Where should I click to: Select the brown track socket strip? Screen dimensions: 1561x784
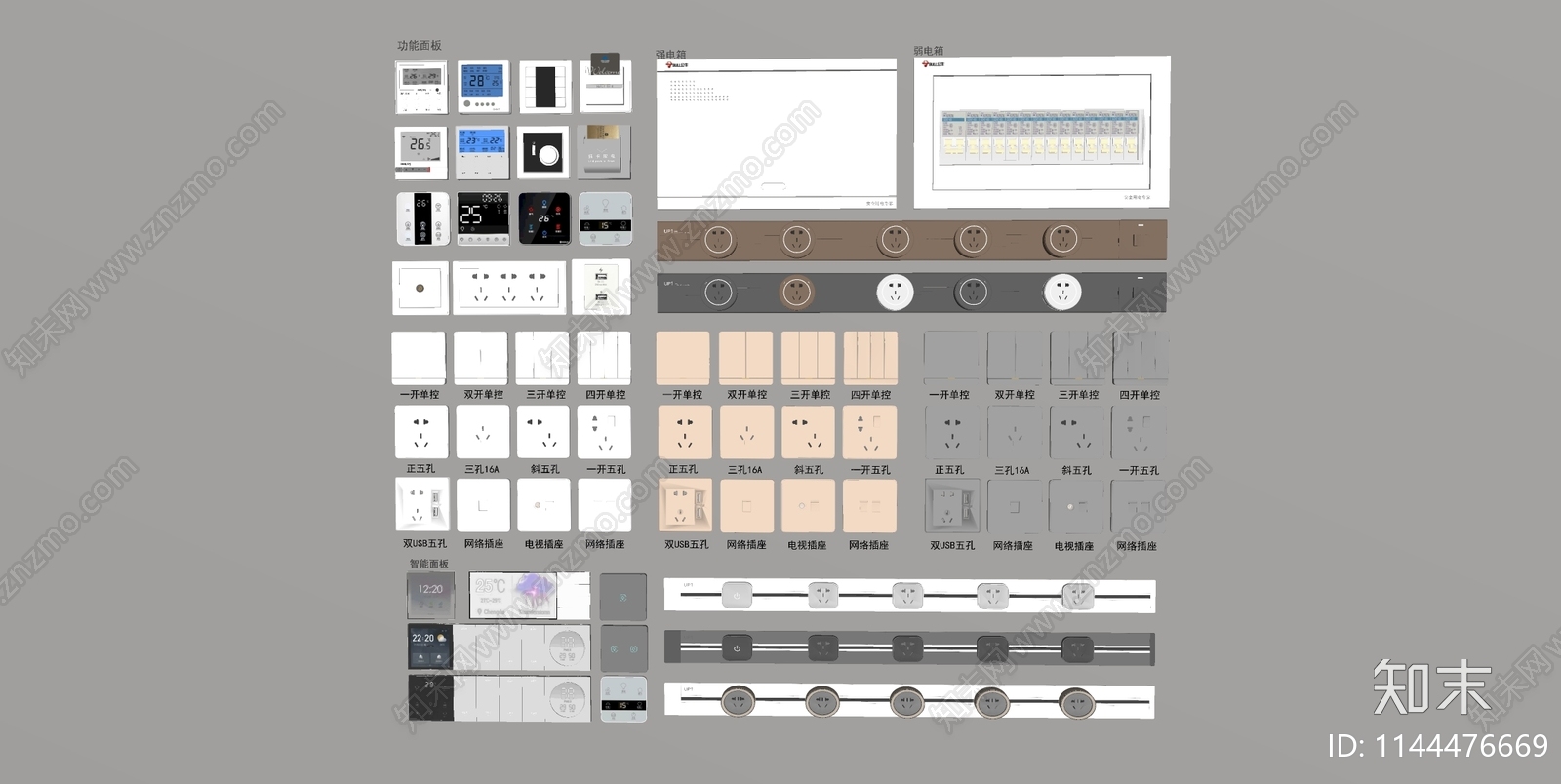911,239
